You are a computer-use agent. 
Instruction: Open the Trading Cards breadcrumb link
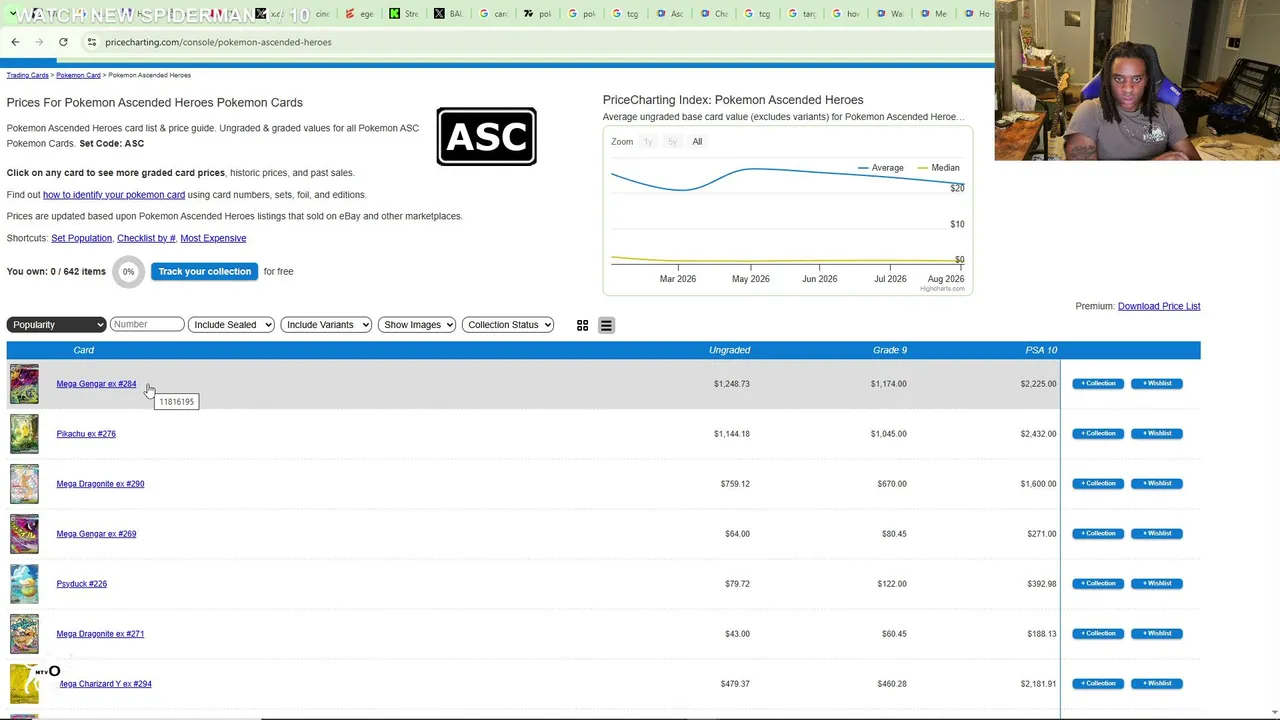pos(27,75)
